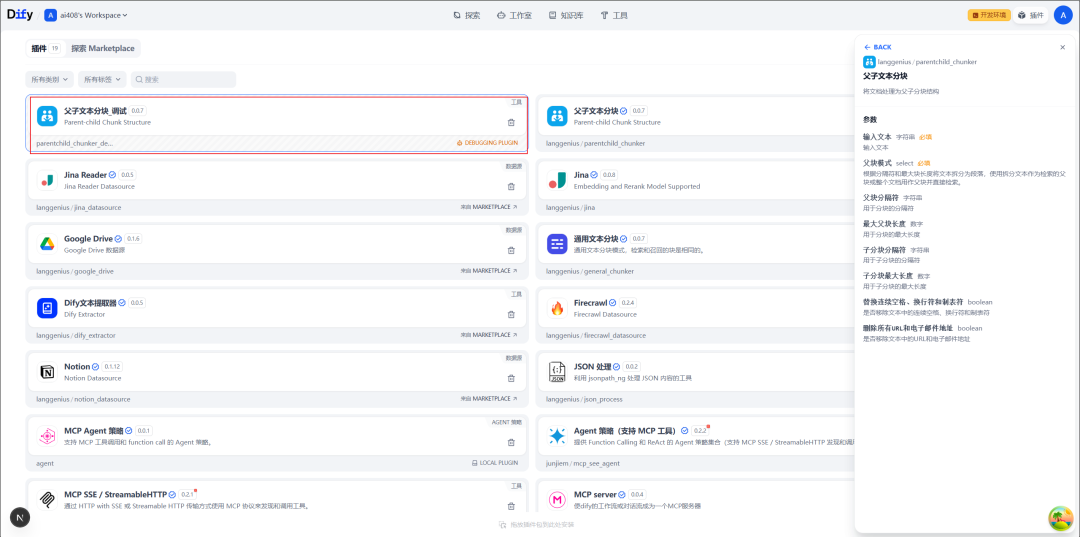Click the Jina Reader plugin icon
Viewport: 1080px width, 537px height.
click(47, 180)
